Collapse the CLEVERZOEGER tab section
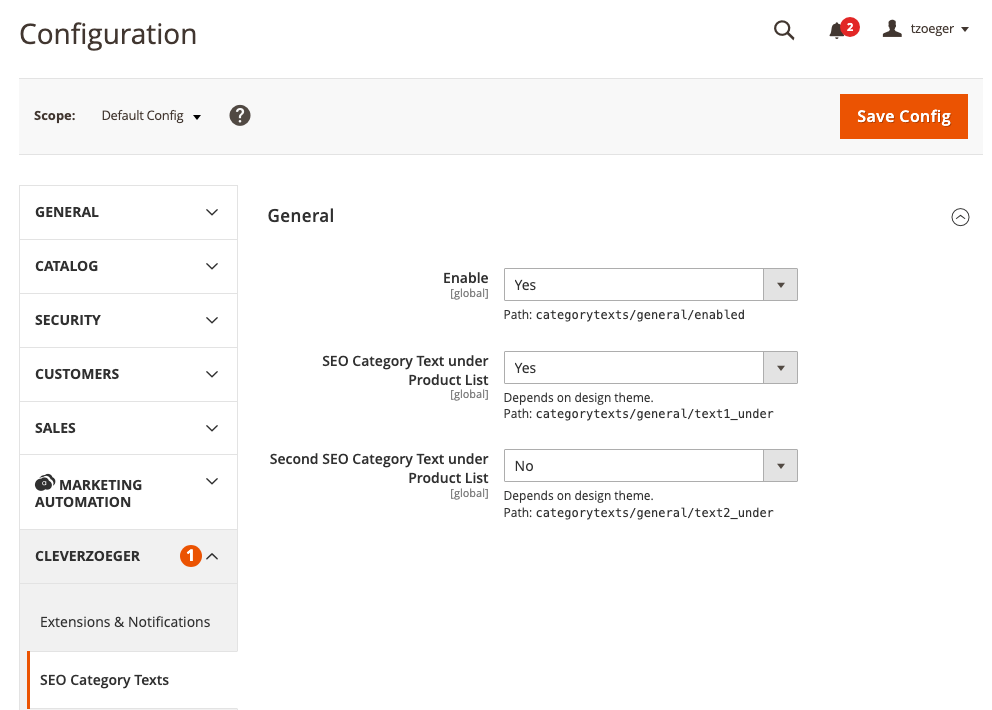This screenshot has width=992, height=710. pyautogui.click(x=128, y=556)
